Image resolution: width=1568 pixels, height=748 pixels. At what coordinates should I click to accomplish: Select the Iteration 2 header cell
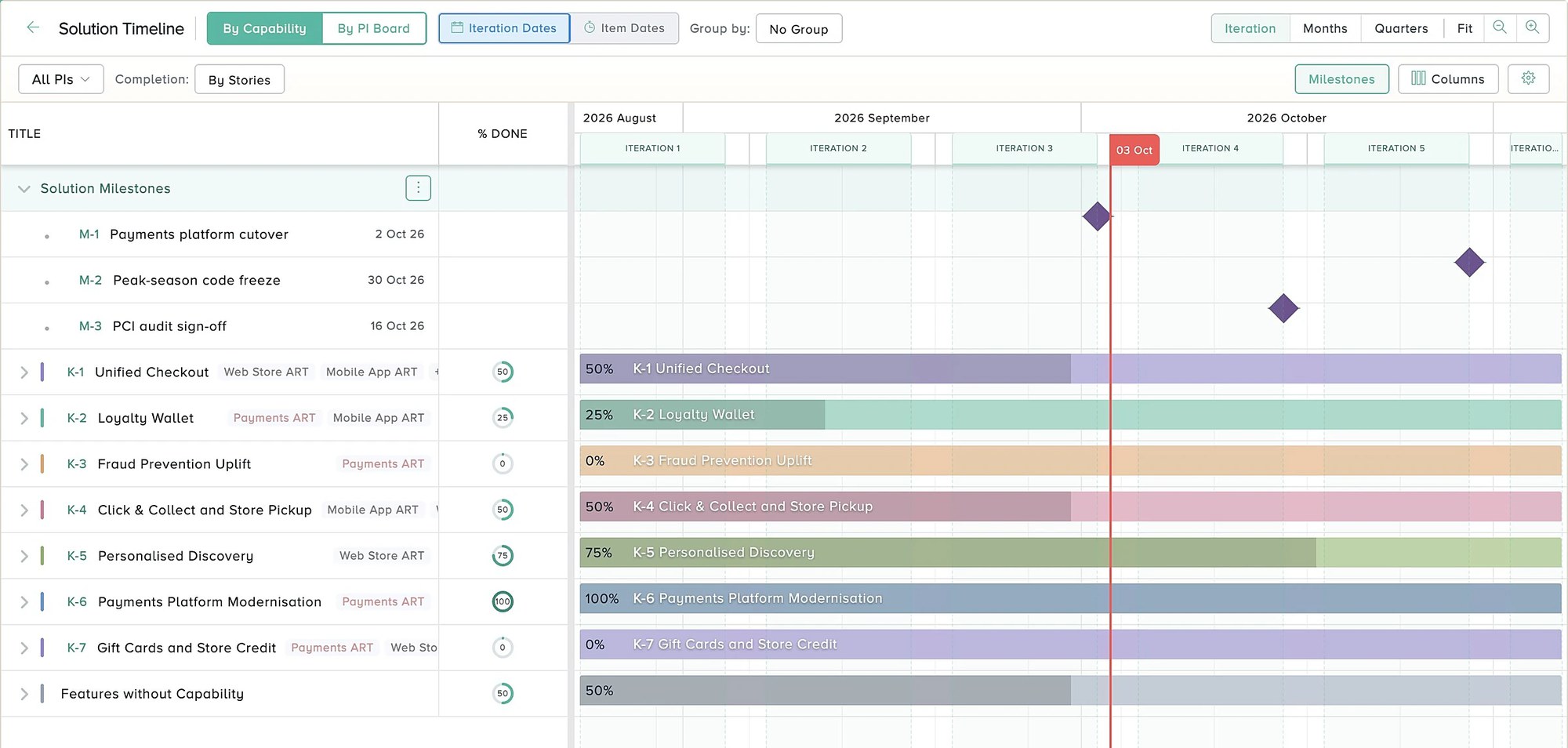838,148
